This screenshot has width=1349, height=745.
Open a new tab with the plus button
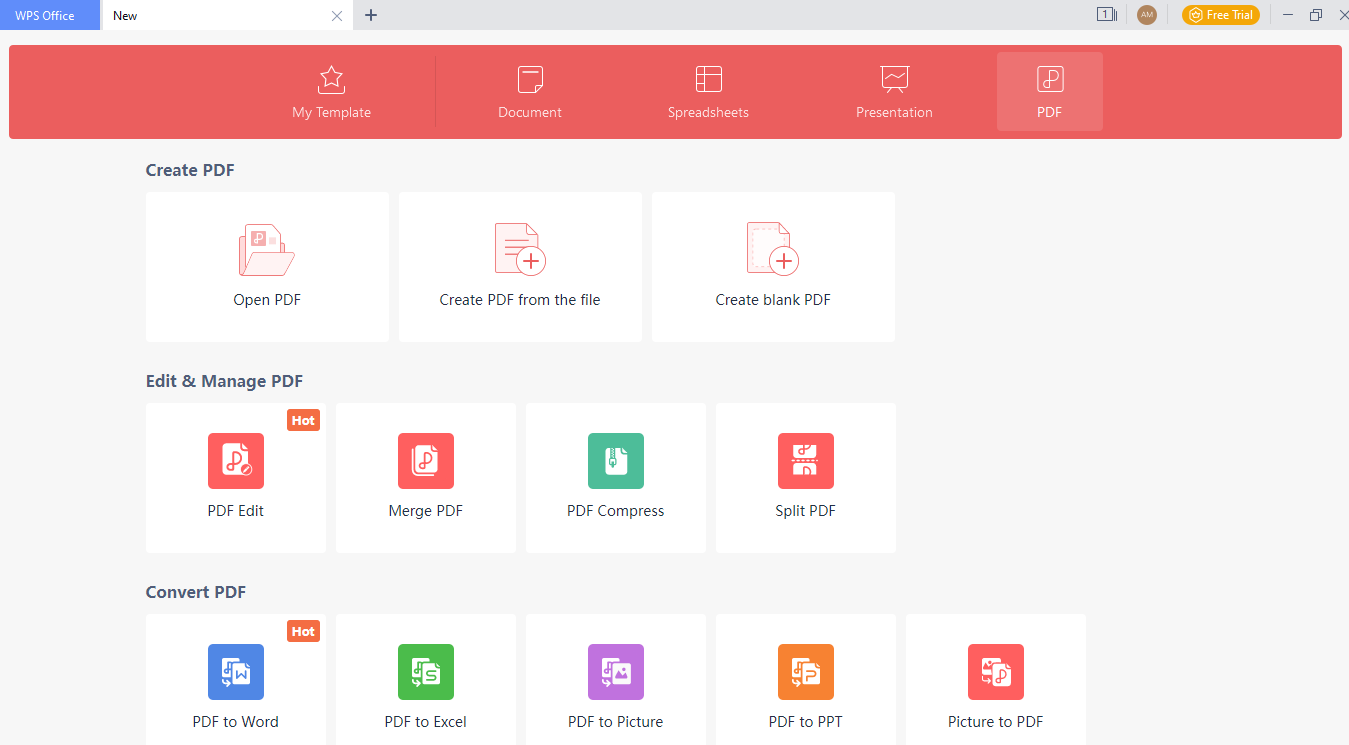coord(371,15)
